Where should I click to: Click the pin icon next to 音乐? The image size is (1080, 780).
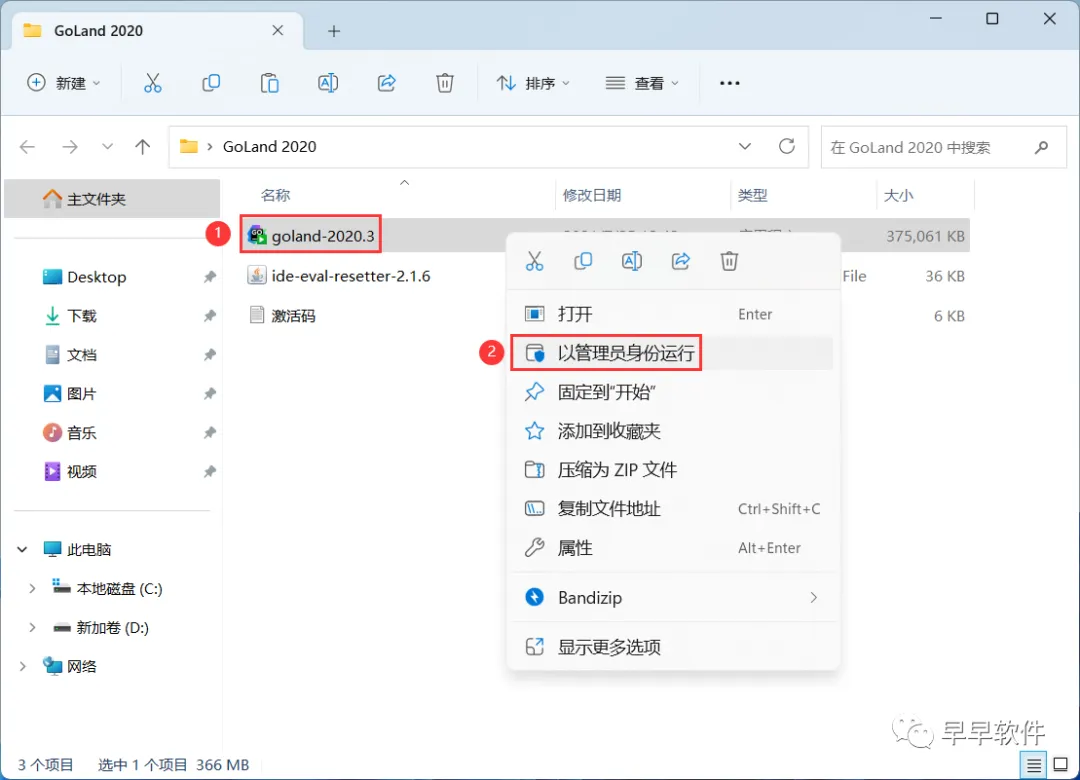pyautogui.click(x=209, y=433)
